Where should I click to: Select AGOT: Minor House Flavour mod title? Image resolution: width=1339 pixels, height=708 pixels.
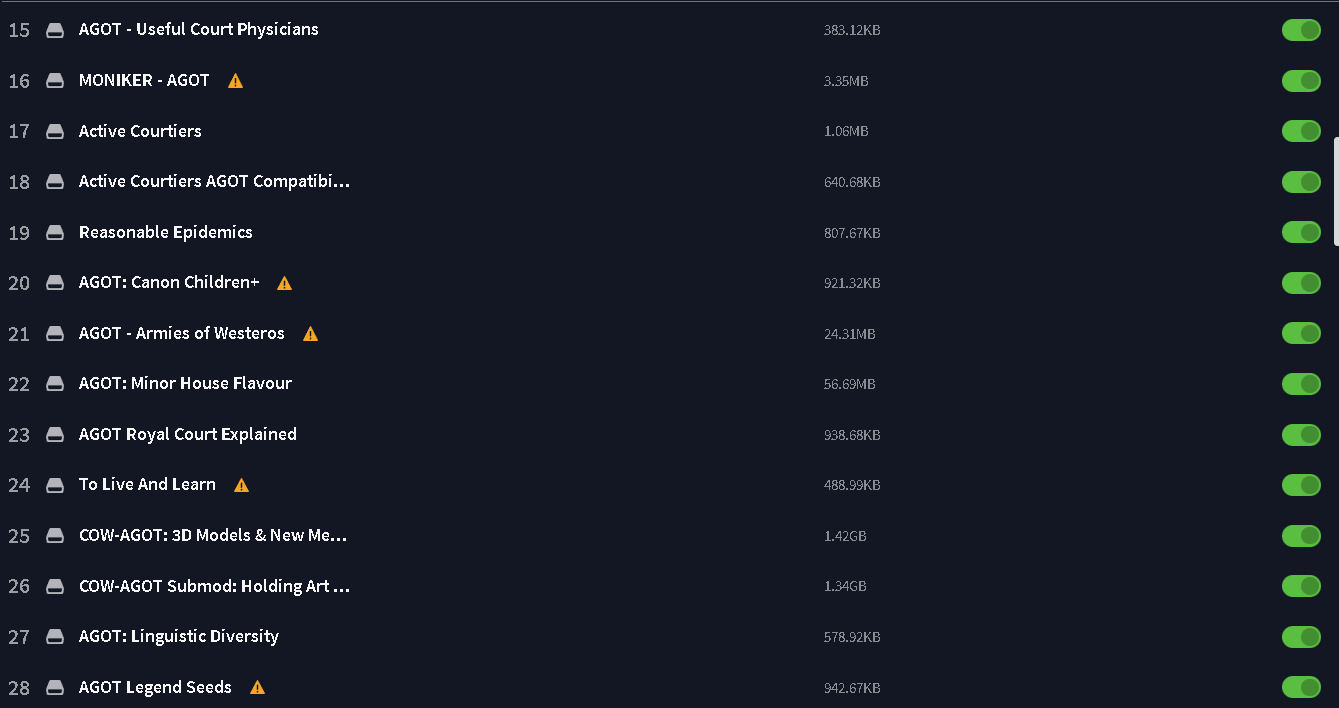pyautogui.click(x=185, y=384)
